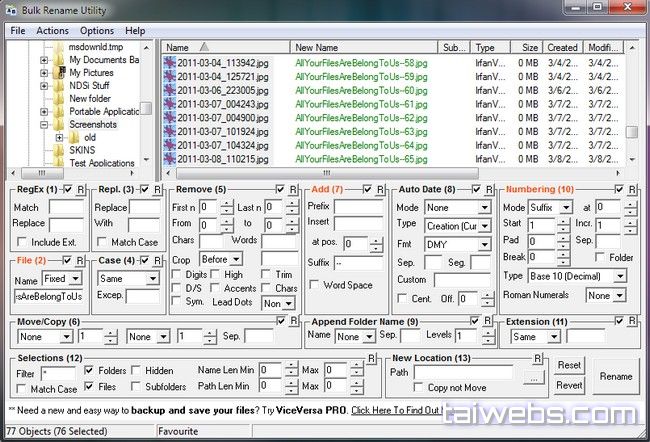Reset the Numbering (10) panel with R
The image size is (650, 442).
631,189
